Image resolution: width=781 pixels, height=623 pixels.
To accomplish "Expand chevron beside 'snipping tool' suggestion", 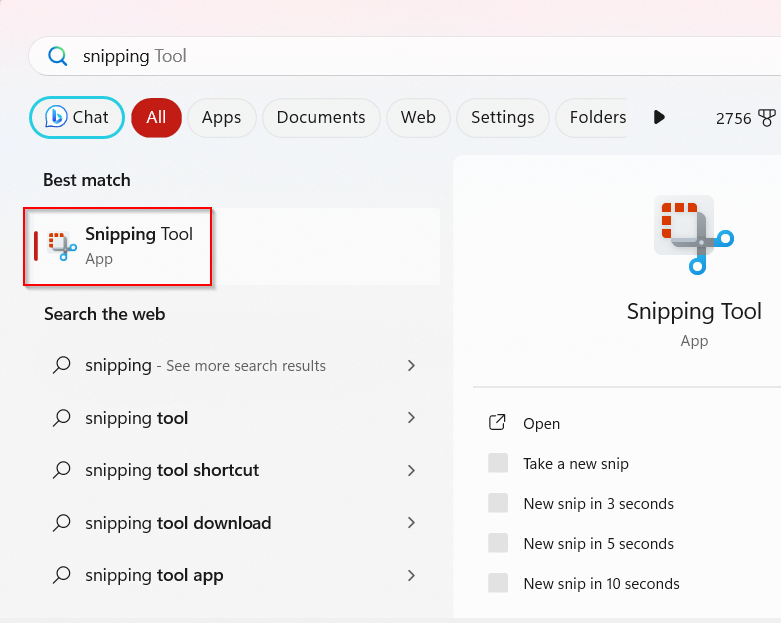I will (x=411, y=418).
